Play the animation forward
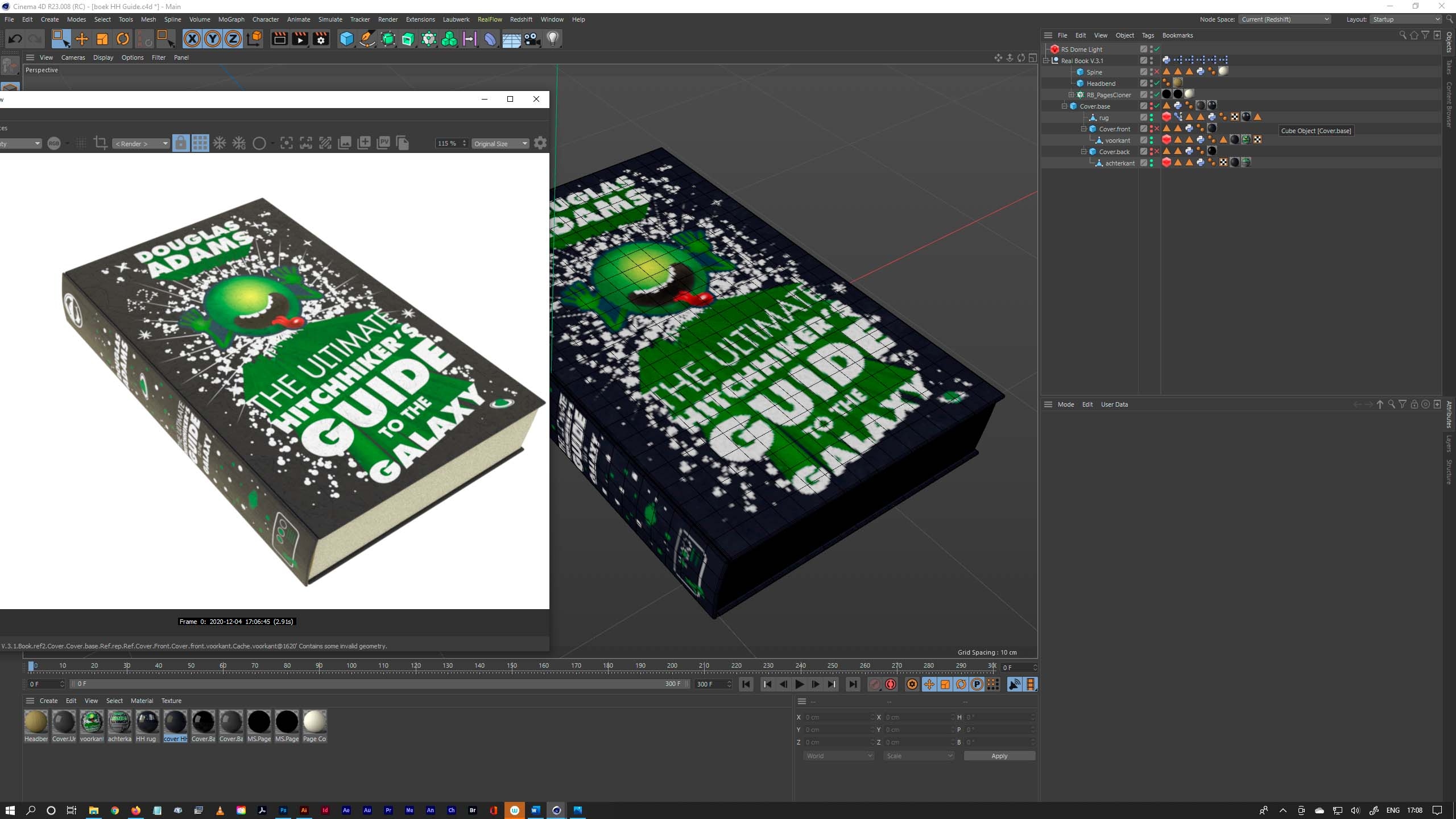Viewport: 1456px width, 819px height. (799, 684)
